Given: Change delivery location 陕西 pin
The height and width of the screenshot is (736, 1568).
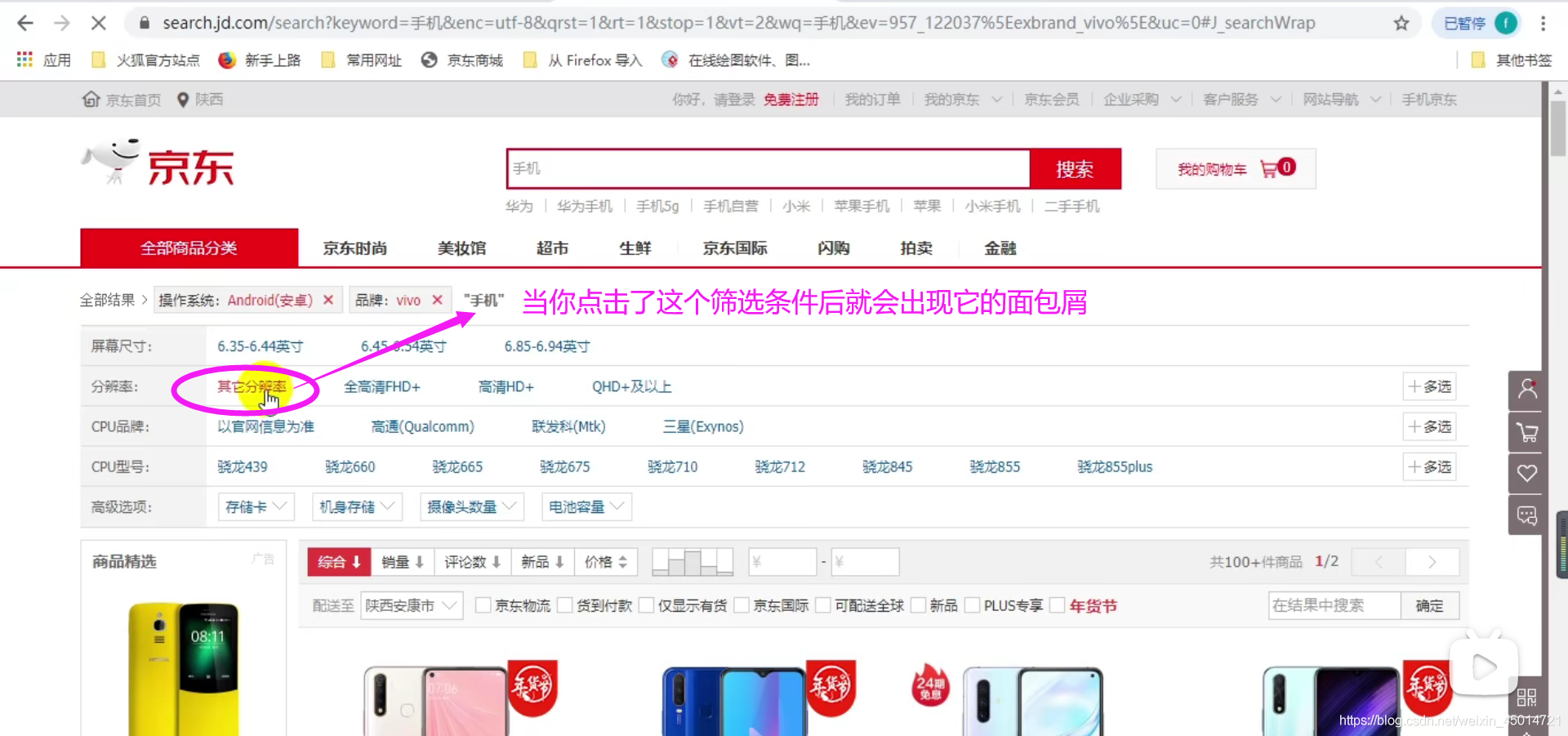Looking at the screenshot, I should pyautogui.click(x=200, y=100).
